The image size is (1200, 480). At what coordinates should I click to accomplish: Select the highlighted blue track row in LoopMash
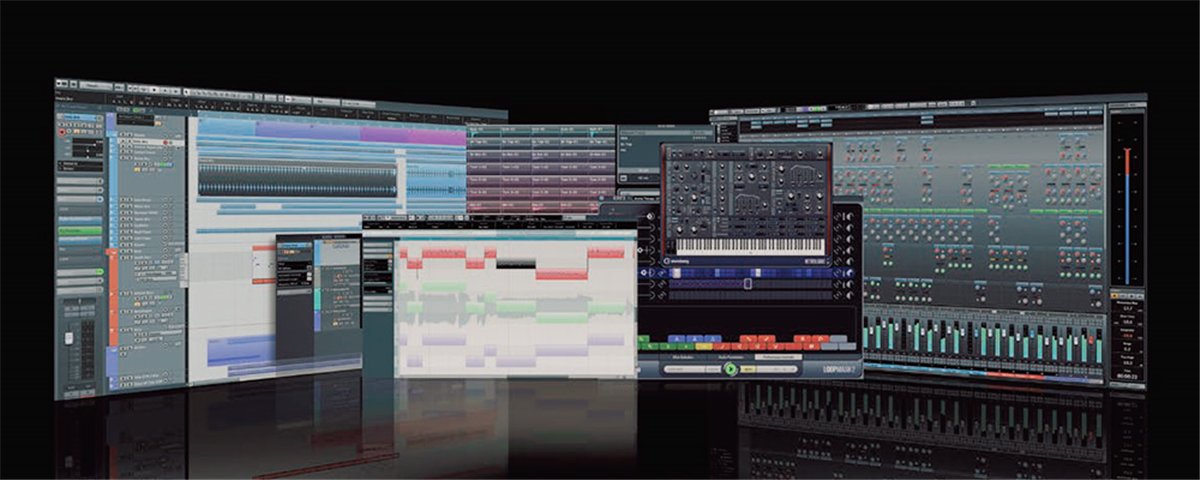click(x=748, y=271)
